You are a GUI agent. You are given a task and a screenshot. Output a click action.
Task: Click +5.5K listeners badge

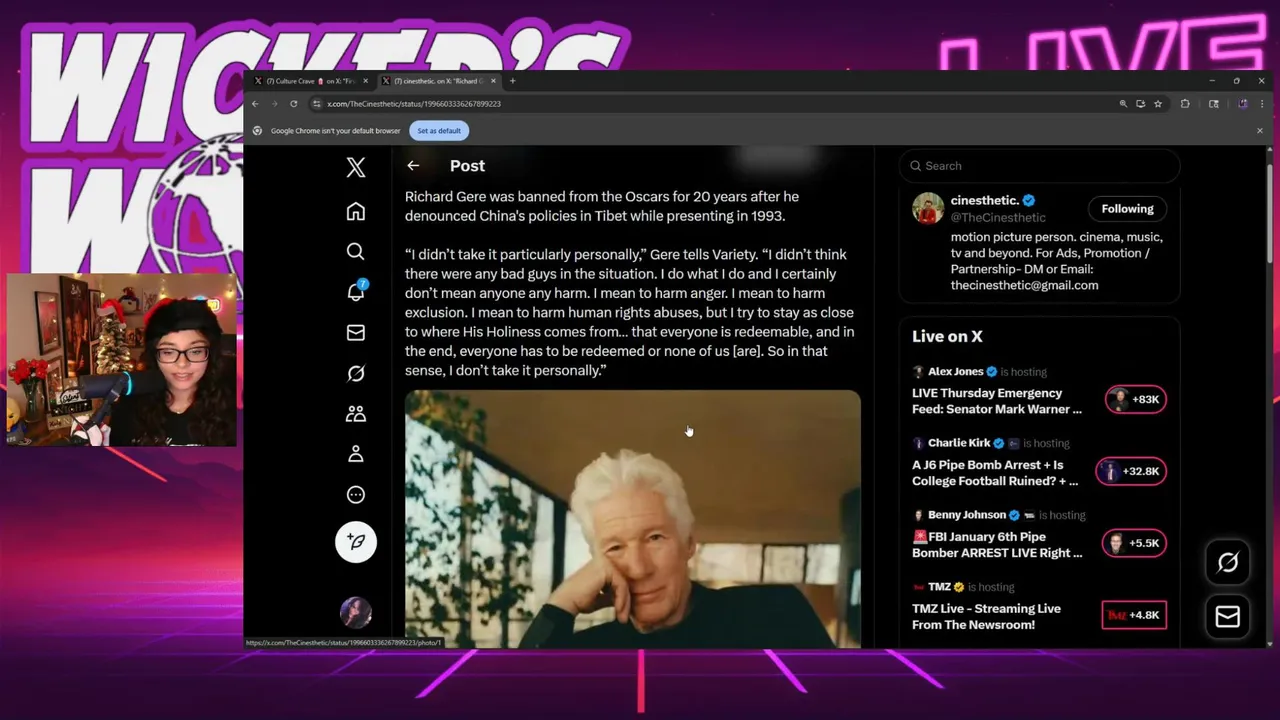click(x=1134, y=544)
